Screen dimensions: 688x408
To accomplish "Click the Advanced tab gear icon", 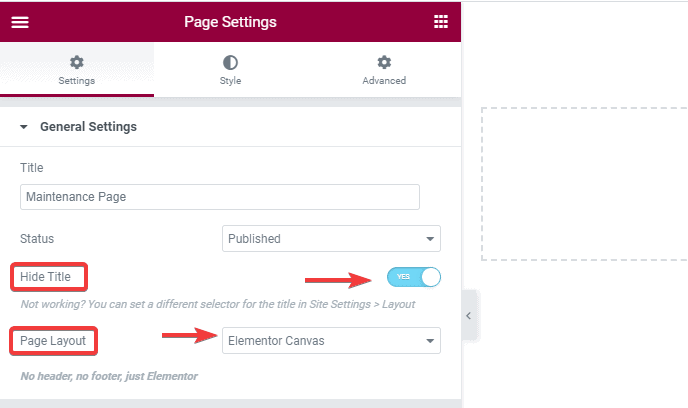I will point(384,62).
